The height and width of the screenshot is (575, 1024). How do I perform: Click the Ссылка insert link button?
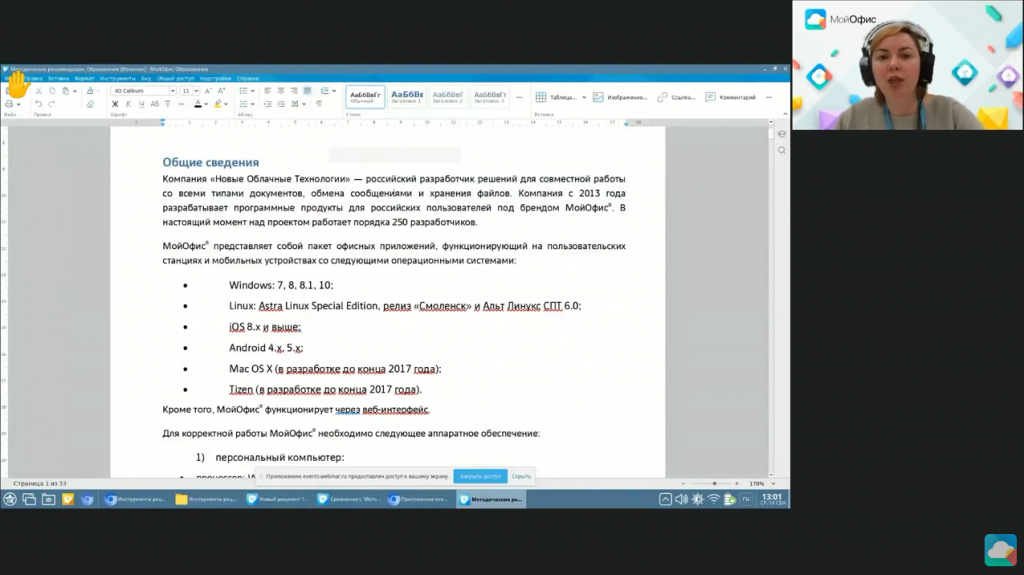[676, 97]
